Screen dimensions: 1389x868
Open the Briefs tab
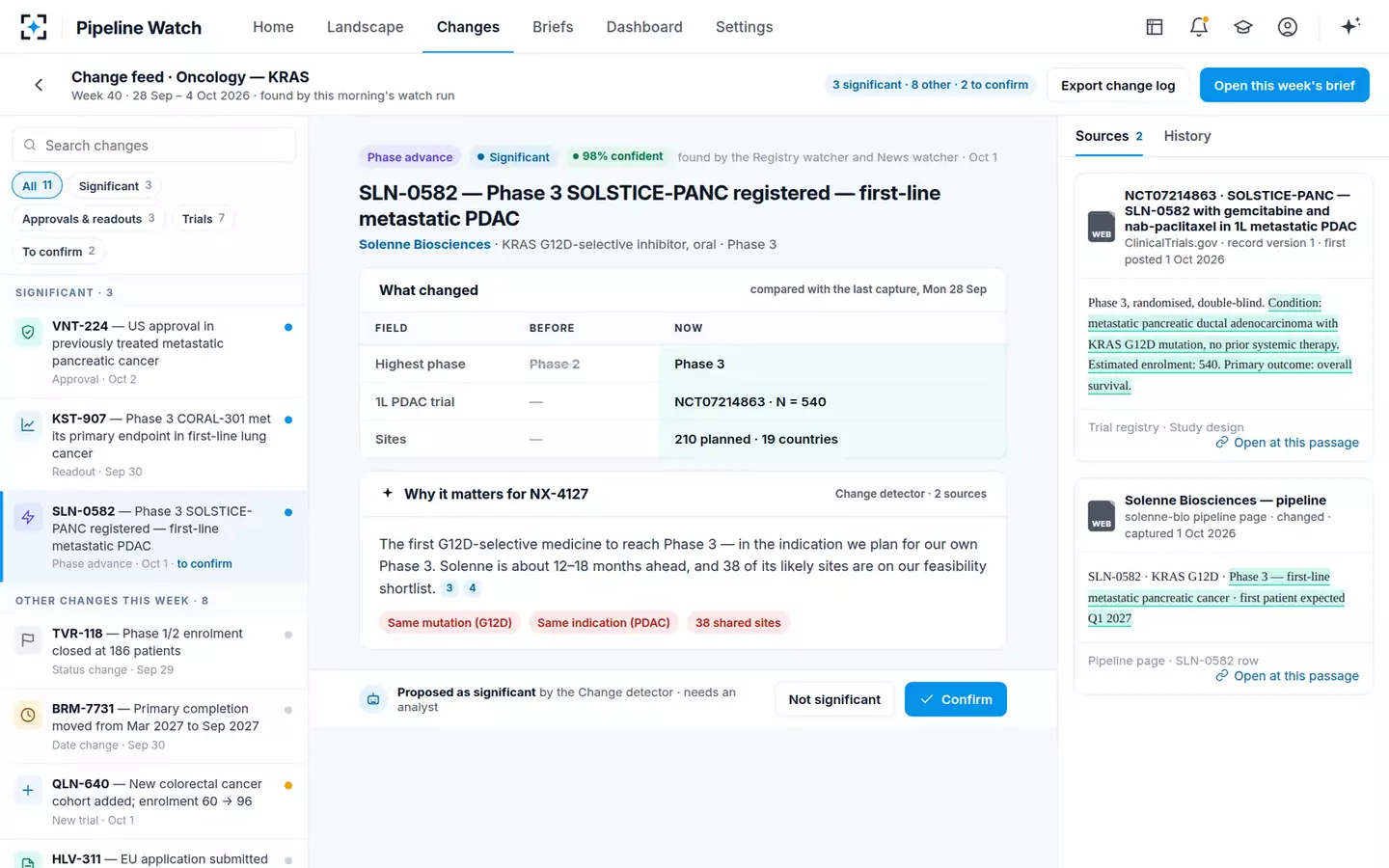point(553,27)
